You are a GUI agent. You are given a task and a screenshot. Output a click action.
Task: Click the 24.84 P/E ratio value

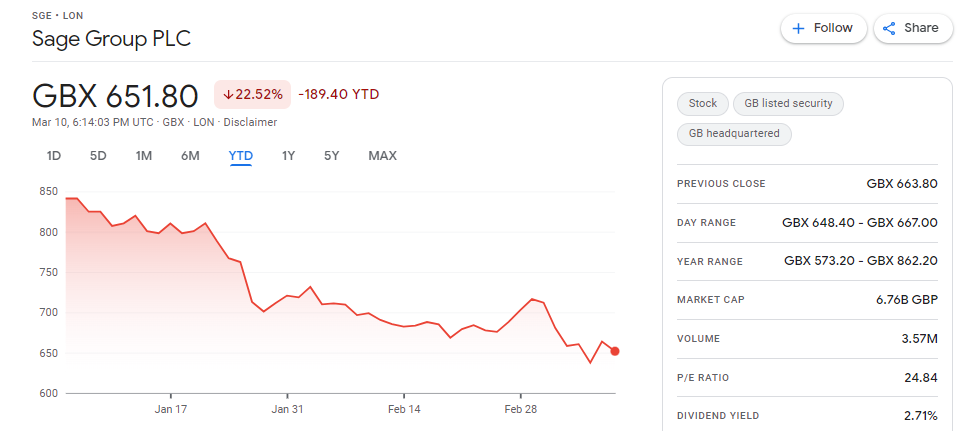(921, 378)
